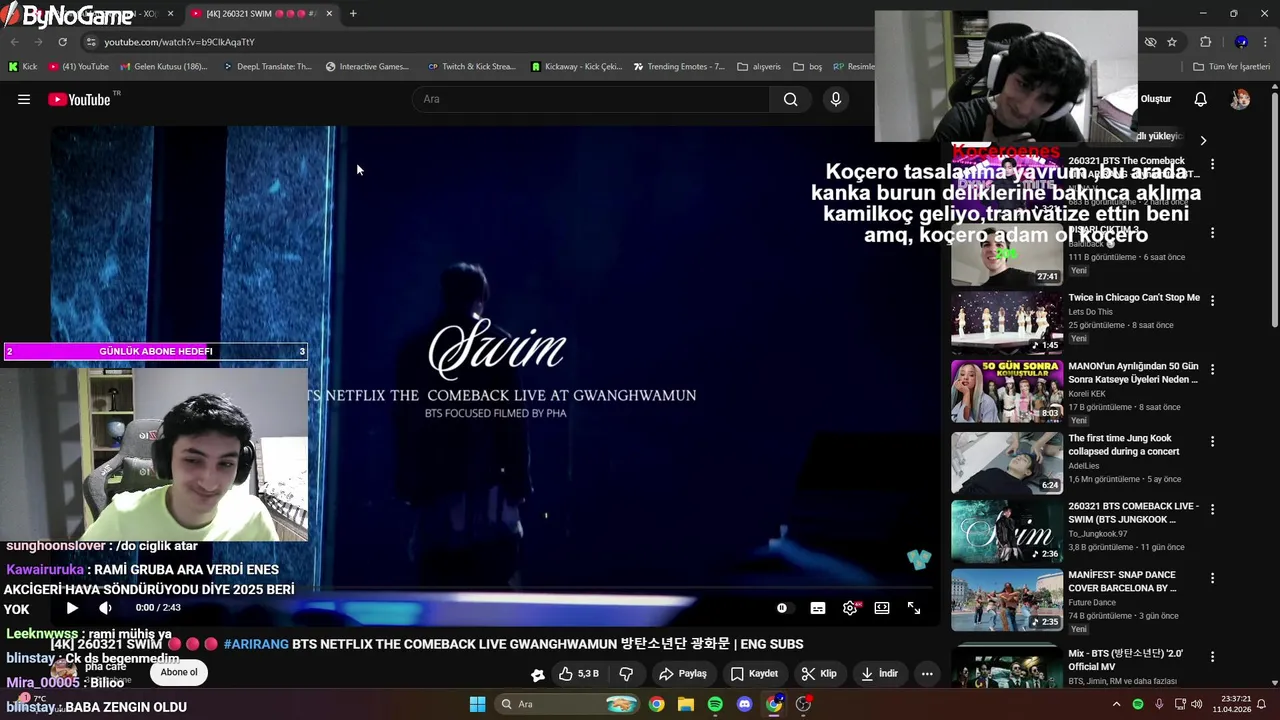1280x720 pixels.
Task: Open the Chrome three-dot menu
Action: [1266, 42]
